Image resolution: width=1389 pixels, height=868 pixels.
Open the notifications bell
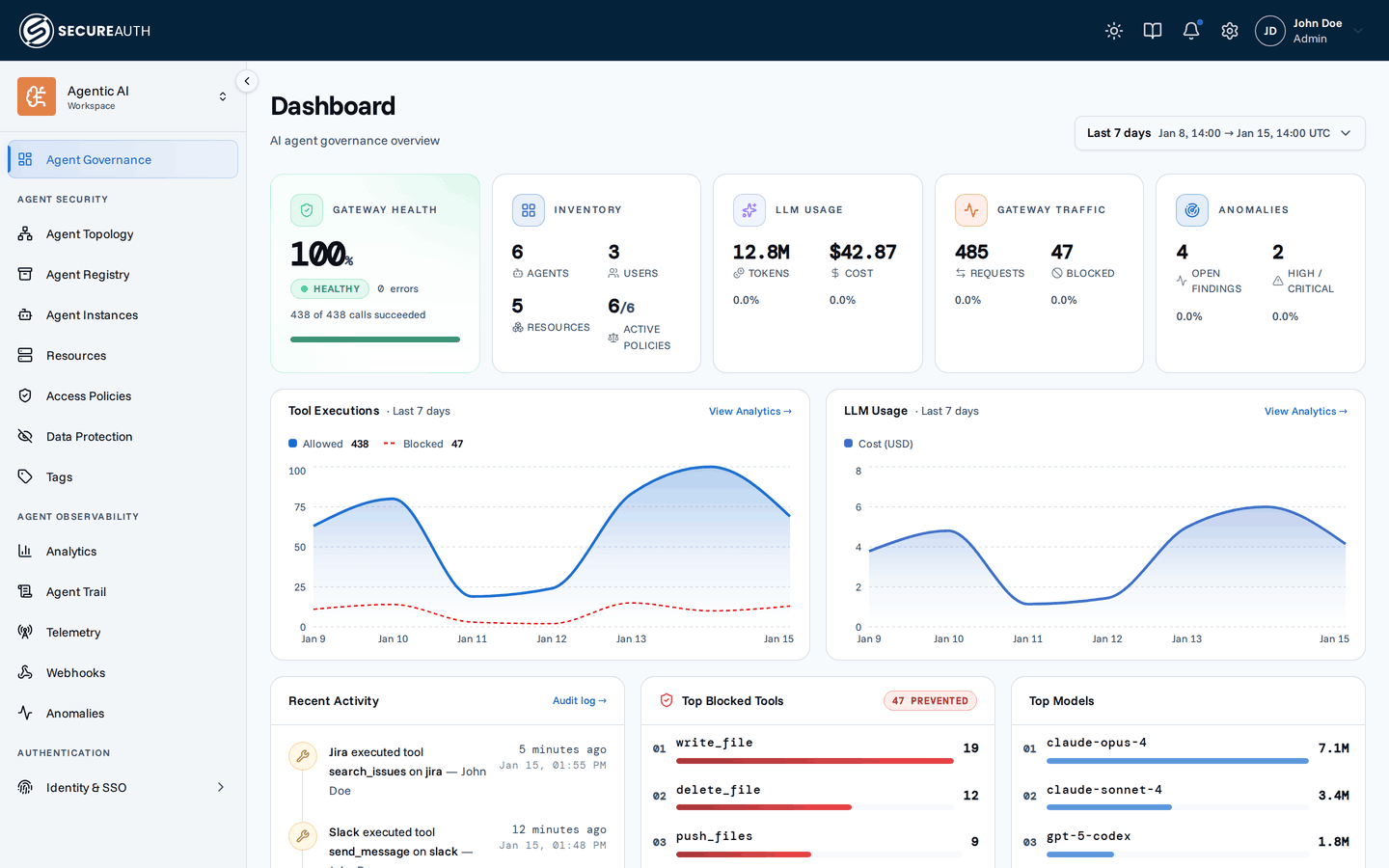pyautogui.click(x=1191, y=31)
